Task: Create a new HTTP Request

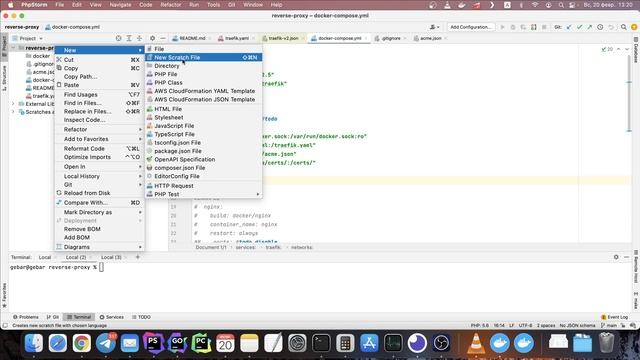Action: tap(203, 186)
